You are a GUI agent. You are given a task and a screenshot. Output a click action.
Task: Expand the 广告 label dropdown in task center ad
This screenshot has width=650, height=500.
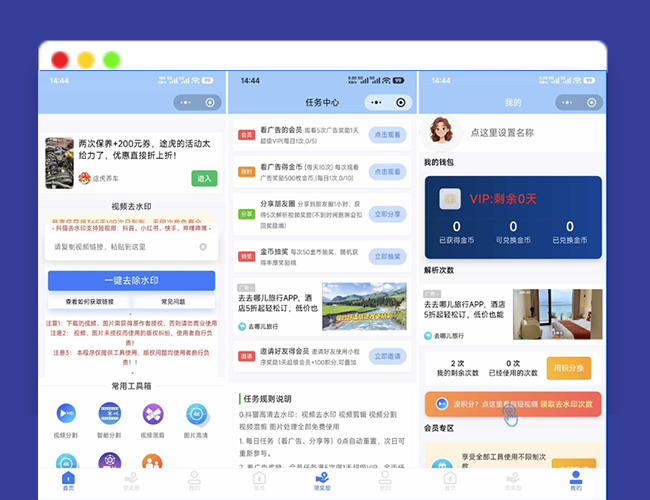[246, 287]
